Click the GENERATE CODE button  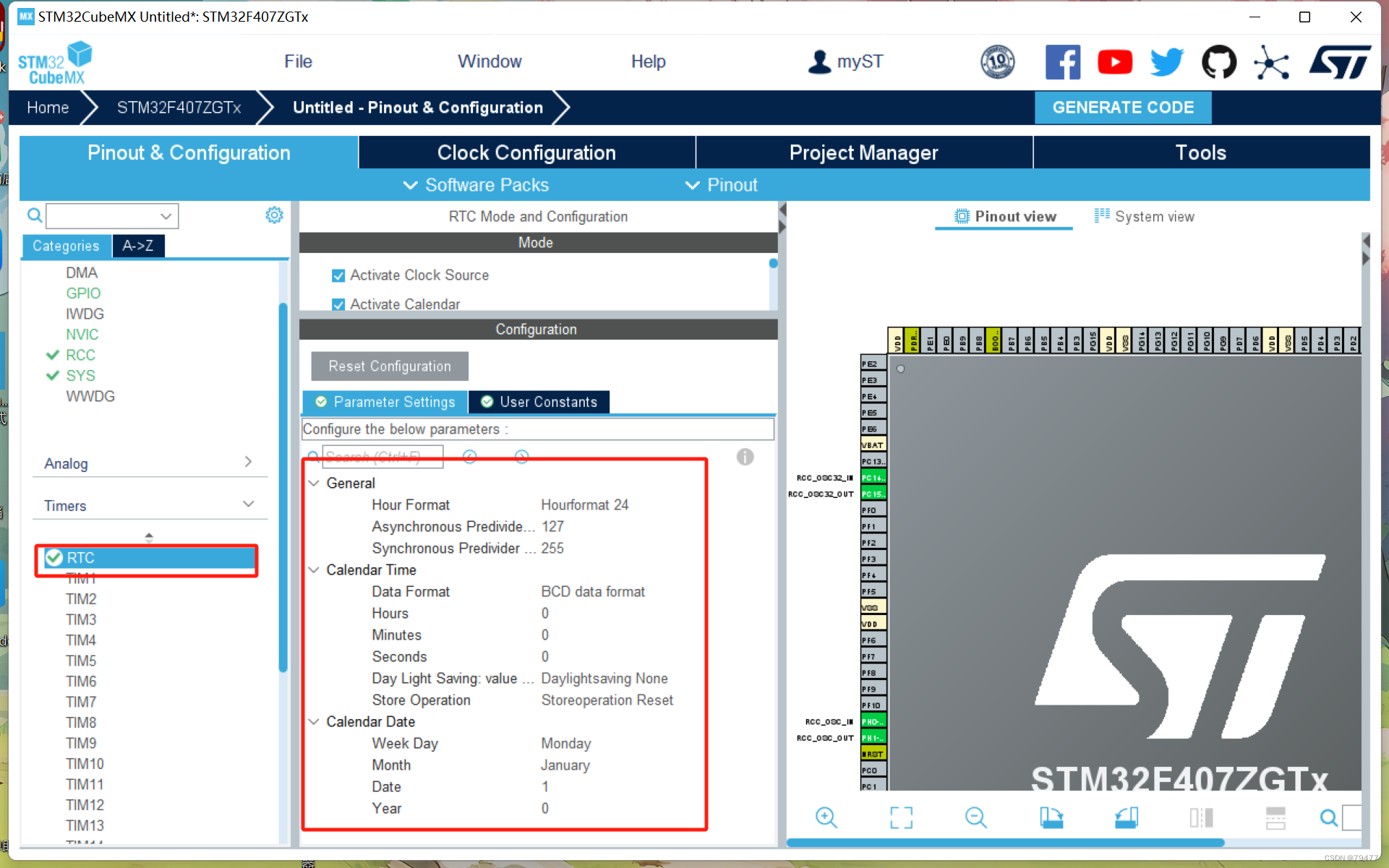point(1123,108)
